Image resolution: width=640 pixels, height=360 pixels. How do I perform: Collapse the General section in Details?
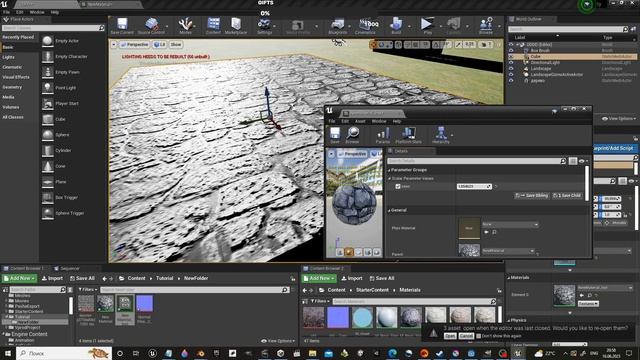(389, 211)
